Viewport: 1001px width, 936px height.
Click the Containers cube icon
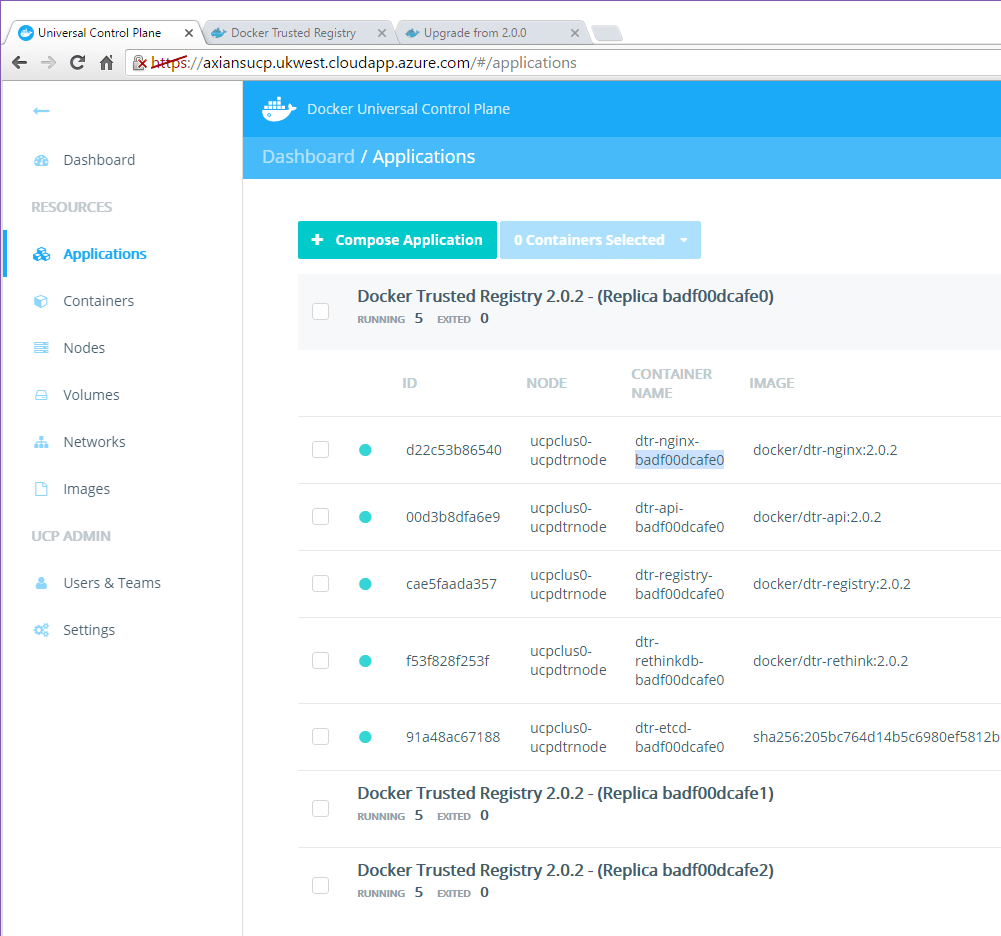pyautogui.click(x=41, y=301)
